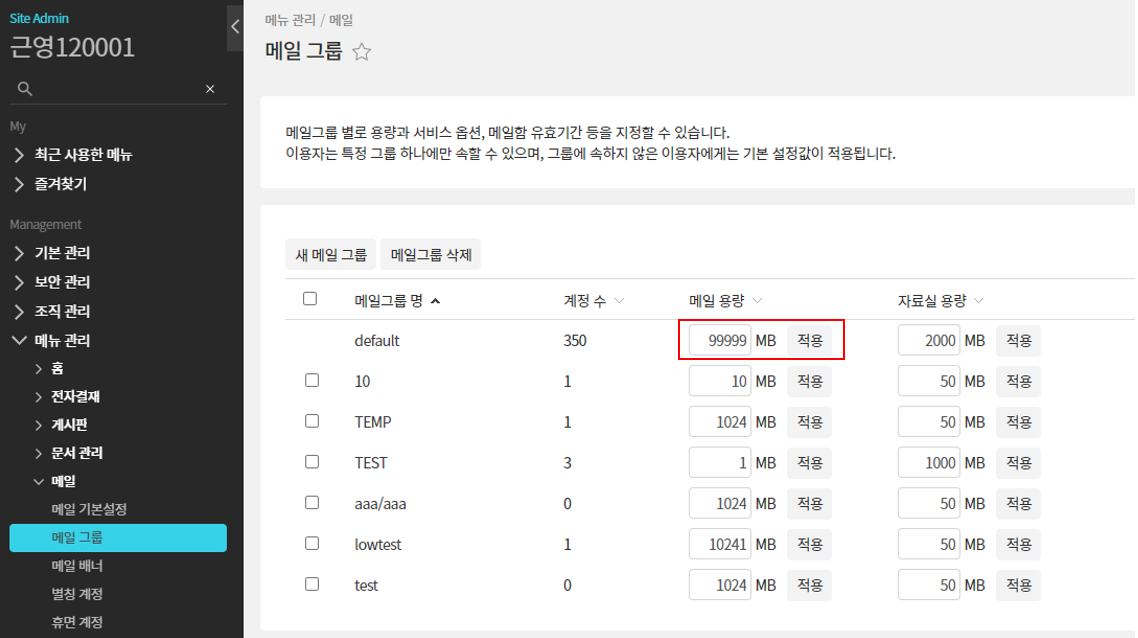Image resolution: width=1138 pixels, height=638 pixels.
Task: Click the favorite star next to 메일 그룹 title
Action: (x=362, y=52)
